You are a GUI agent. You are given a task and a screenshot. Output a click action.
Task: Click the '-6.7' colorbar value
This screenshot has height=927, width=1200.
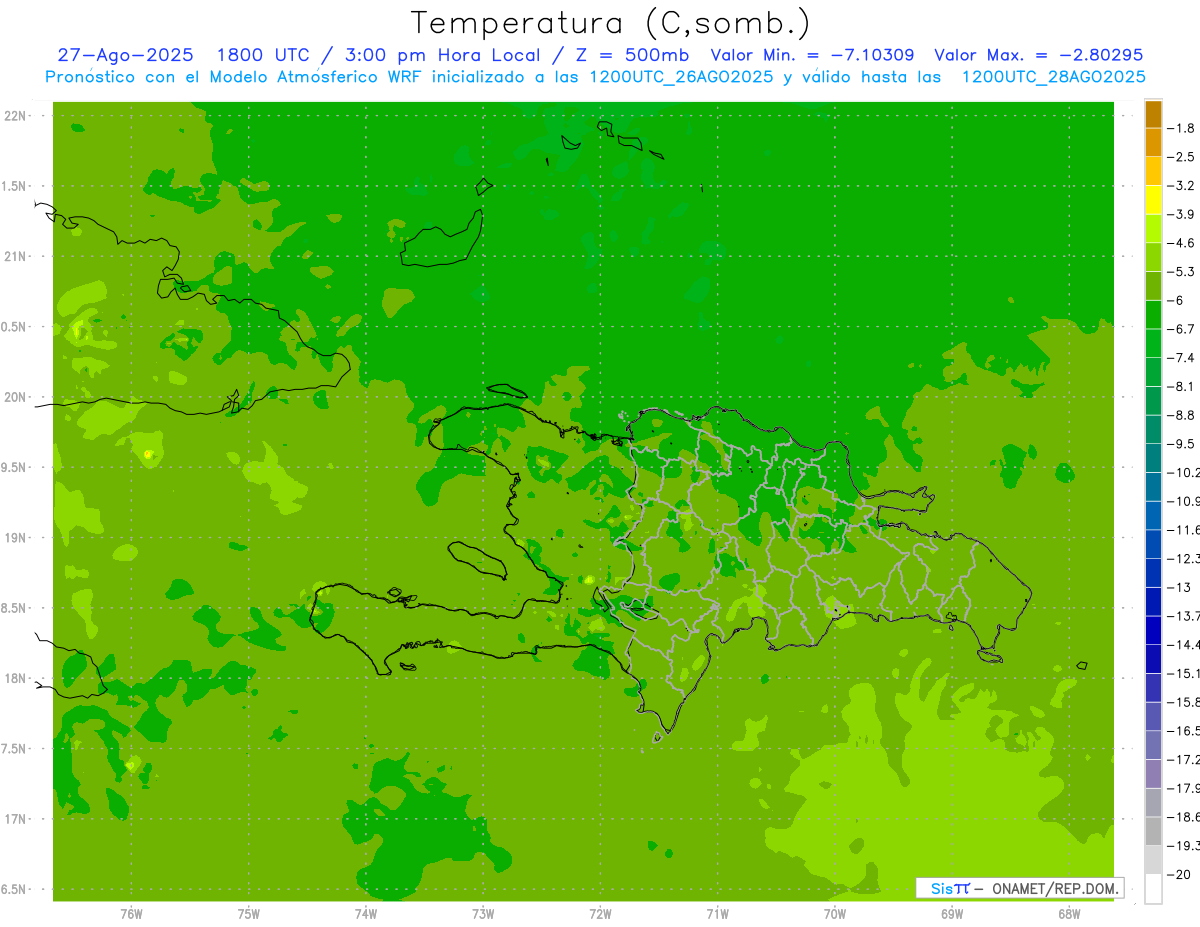[1181, 329]
